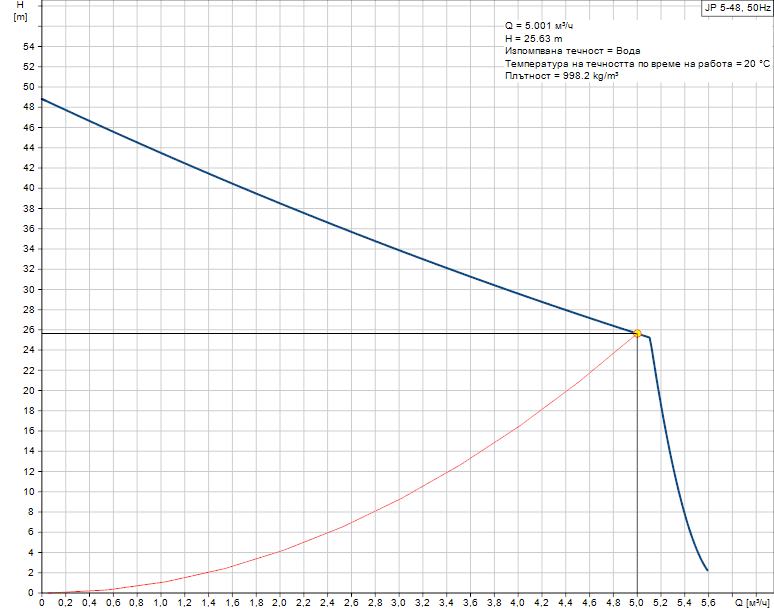Select the pumped liquid 'Вода' text line
This screenshot has width=774, height=611.
pos(572,50)
